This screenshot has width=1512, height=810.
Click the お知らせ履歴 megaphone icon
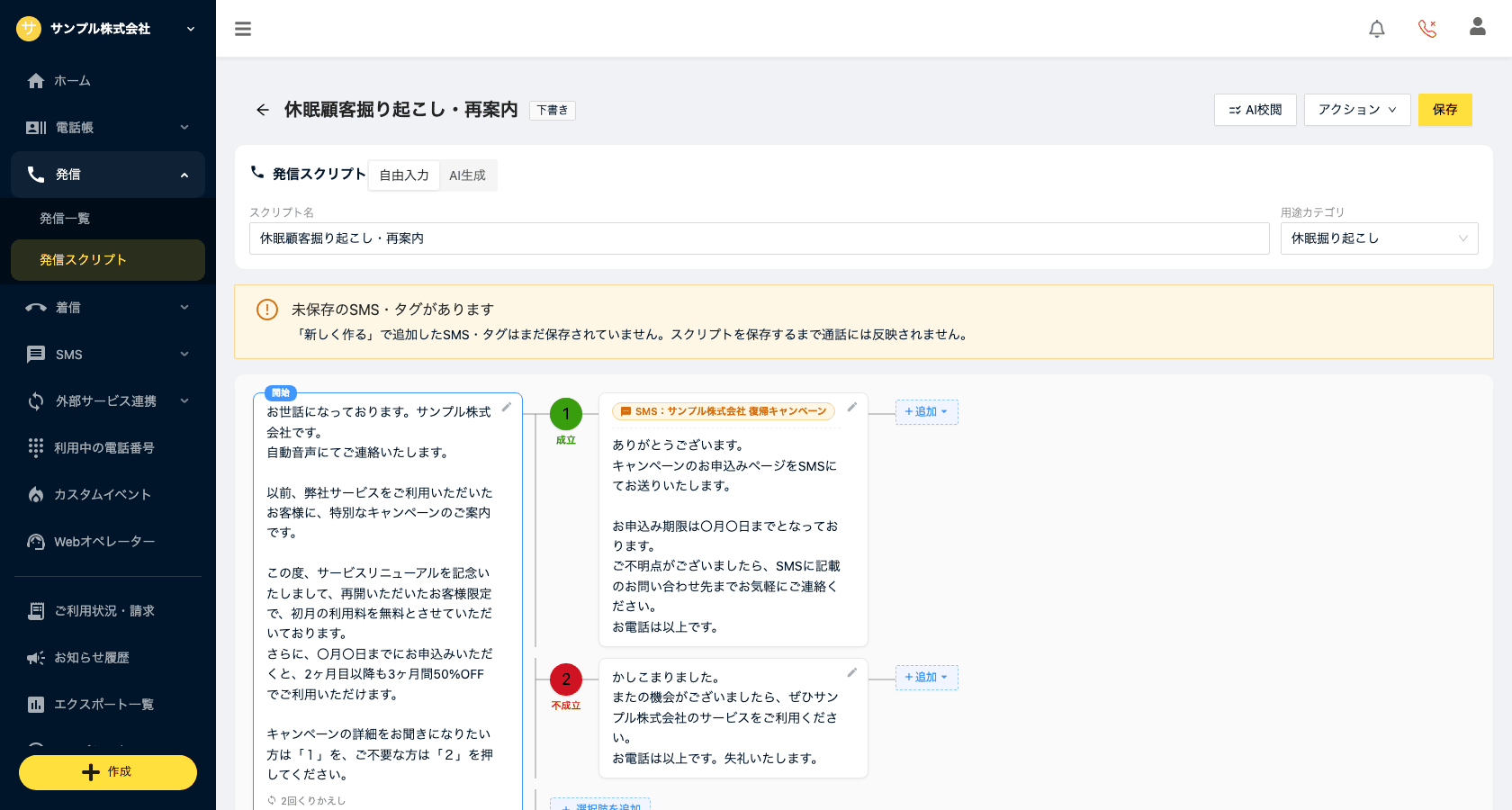point(36,658)
